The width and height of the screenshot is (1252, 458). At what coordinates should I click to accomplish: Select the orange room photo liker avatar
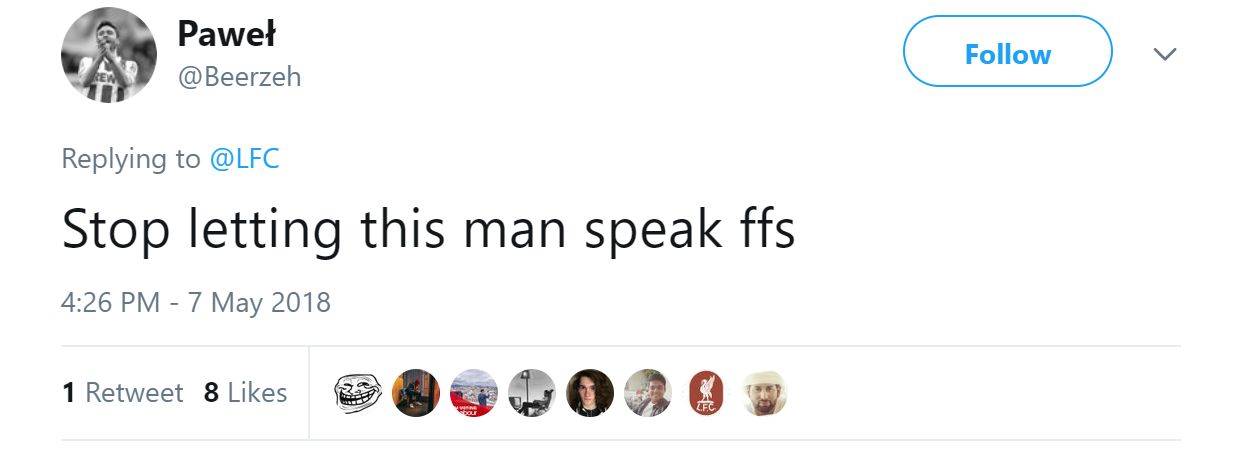pyautogui.click(x=416, y=393)
